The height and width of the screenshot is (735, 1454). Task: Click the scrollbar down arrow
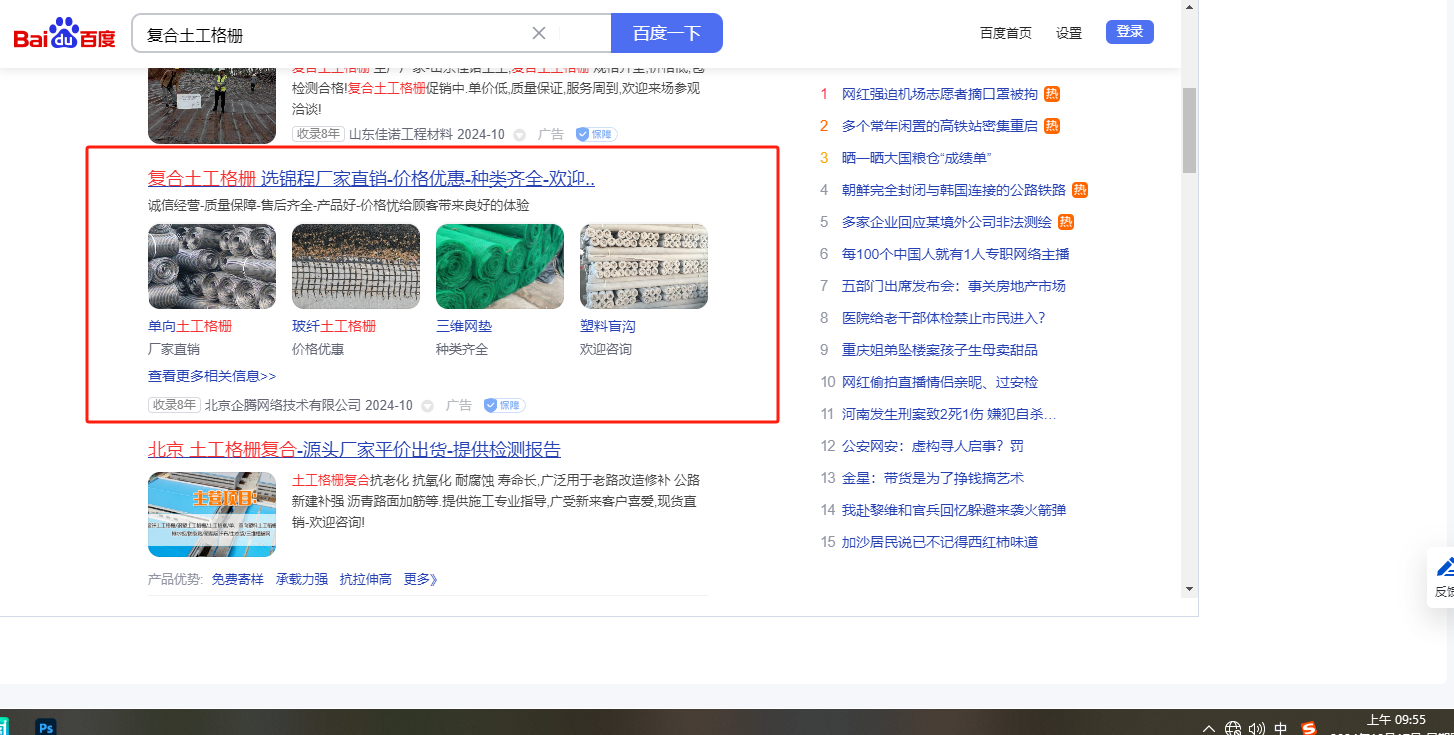tap(1189, 589)
